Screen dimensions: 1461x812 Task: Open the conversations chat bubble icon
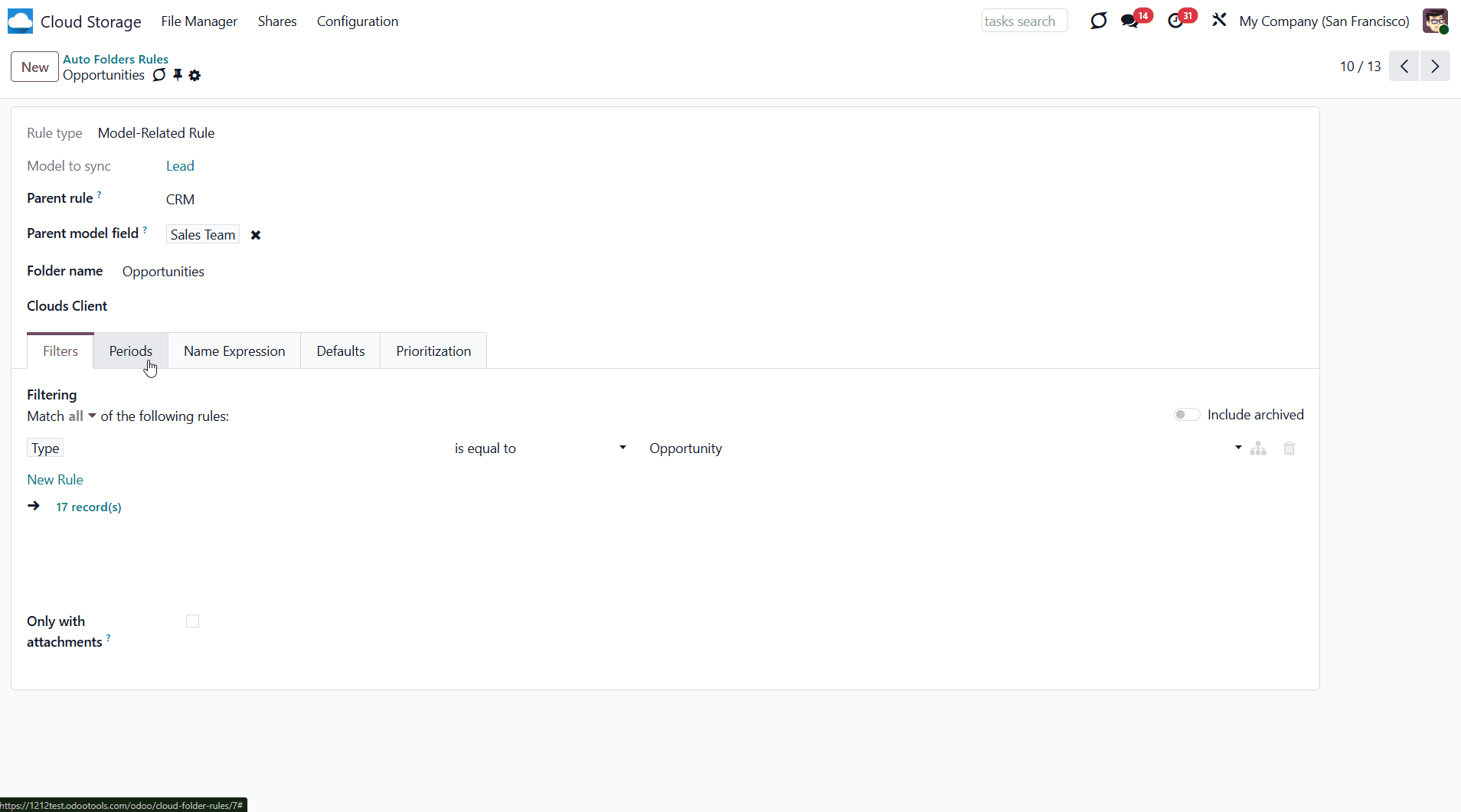coord(1129,21)
